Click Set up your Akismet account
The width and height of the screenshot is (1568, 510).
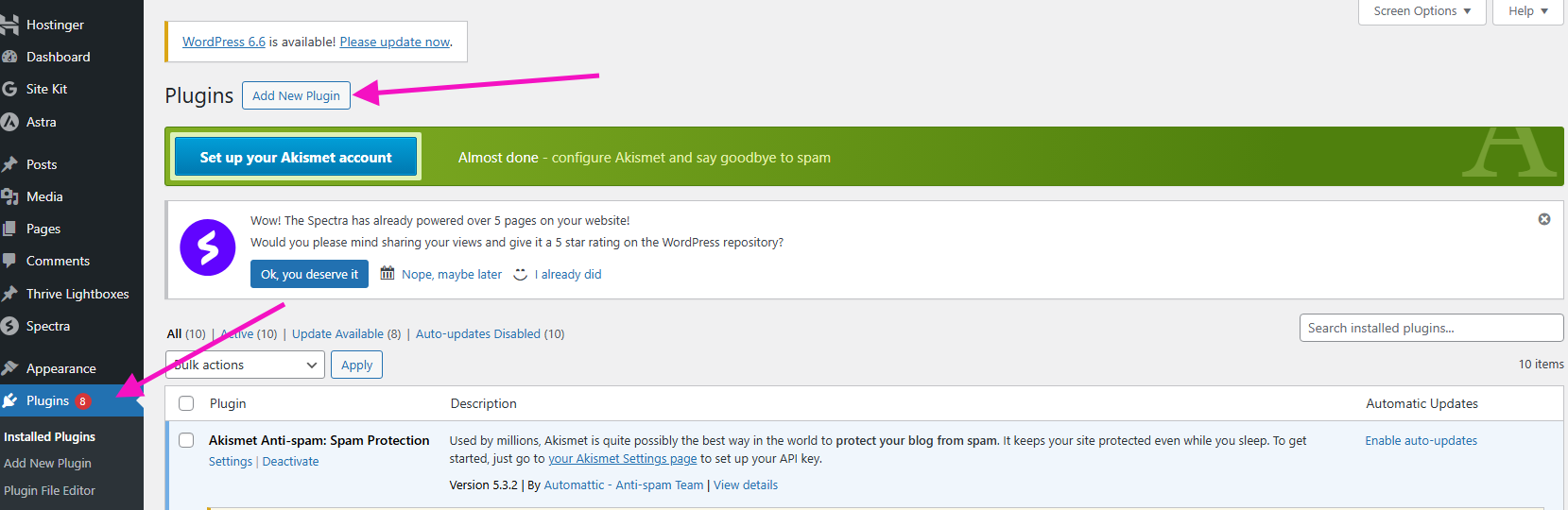(x=296, y=157)
